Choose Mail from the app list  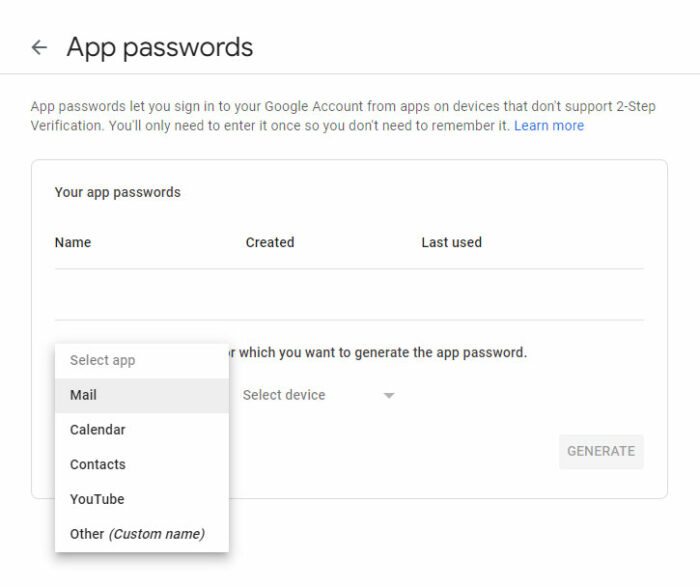pos(142,395)
